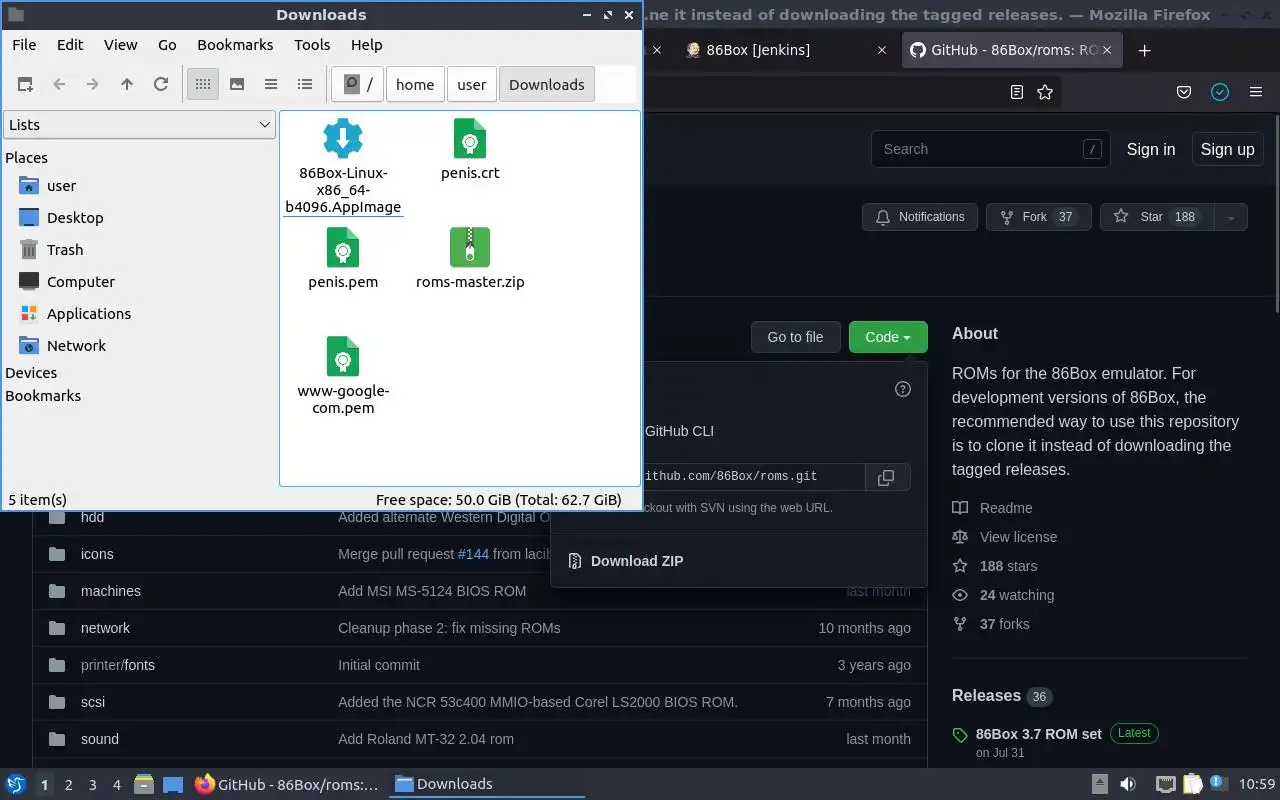
Task: Open the sound folder in repository
Action: coord(100,739)
